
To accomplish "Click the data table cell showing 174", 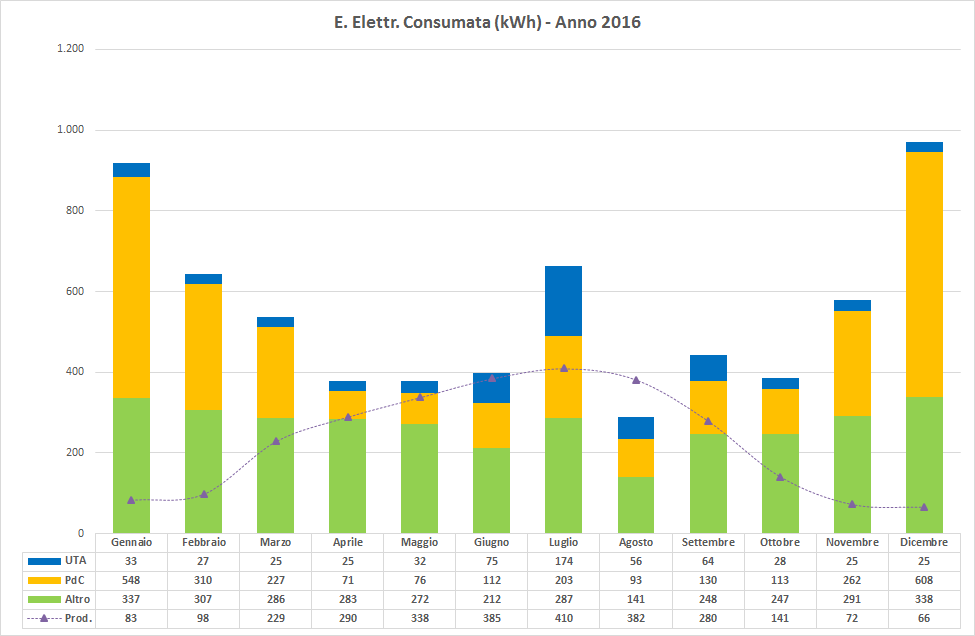I will pos(564,561).
